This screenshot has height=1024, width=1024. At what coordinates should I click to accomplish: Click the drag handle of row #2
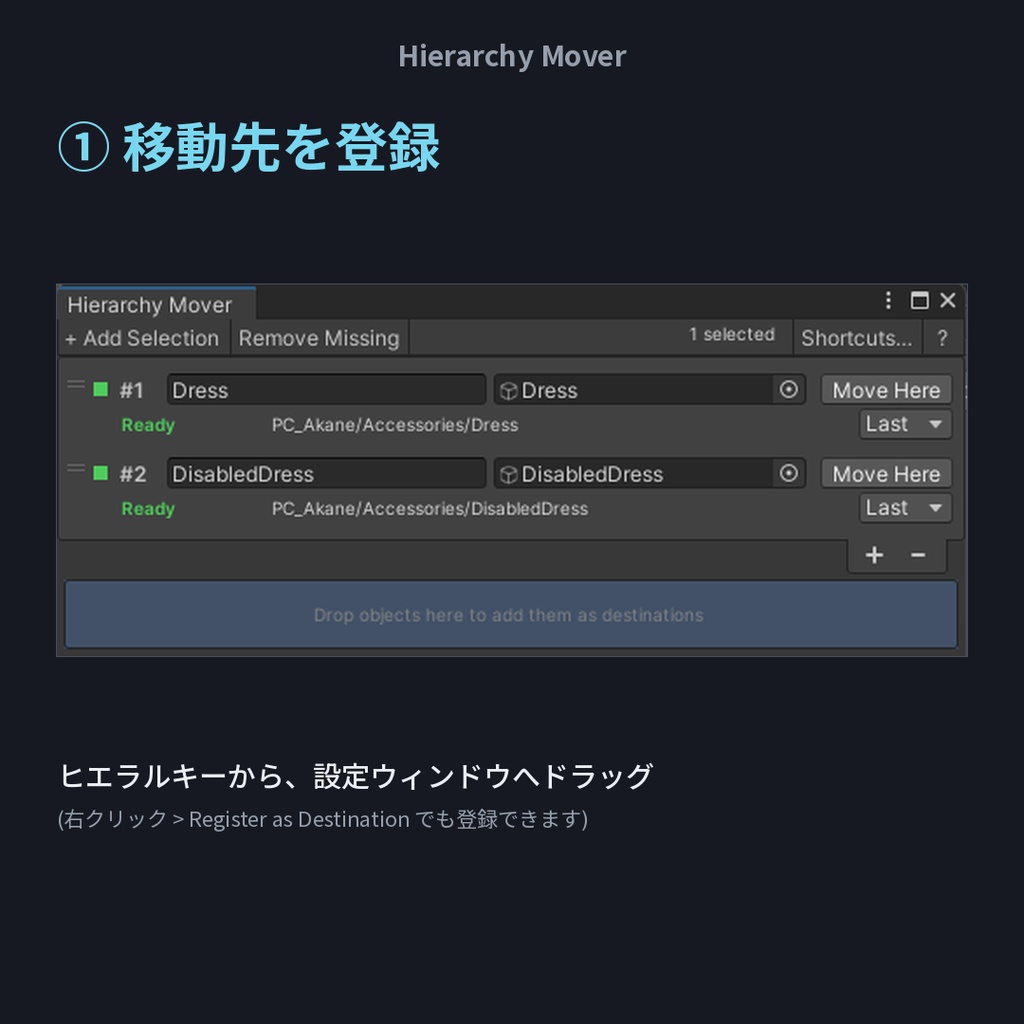pos(76,468)
